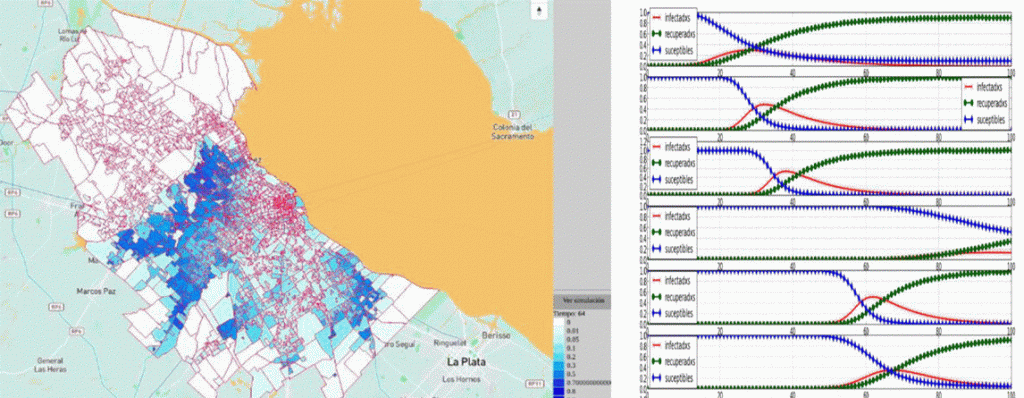This screenshot has height=398, width=1024.
Task: Click the white 0 legend swatch
Action: pyautogui.click(x=559, y=322)
